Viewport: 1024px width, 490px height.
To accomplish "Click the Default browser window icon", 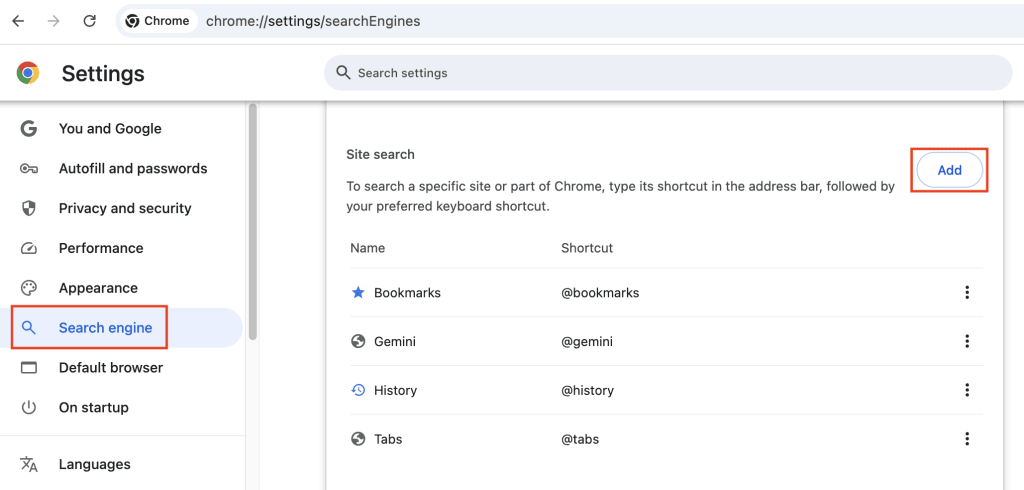I will pos(29,368).
